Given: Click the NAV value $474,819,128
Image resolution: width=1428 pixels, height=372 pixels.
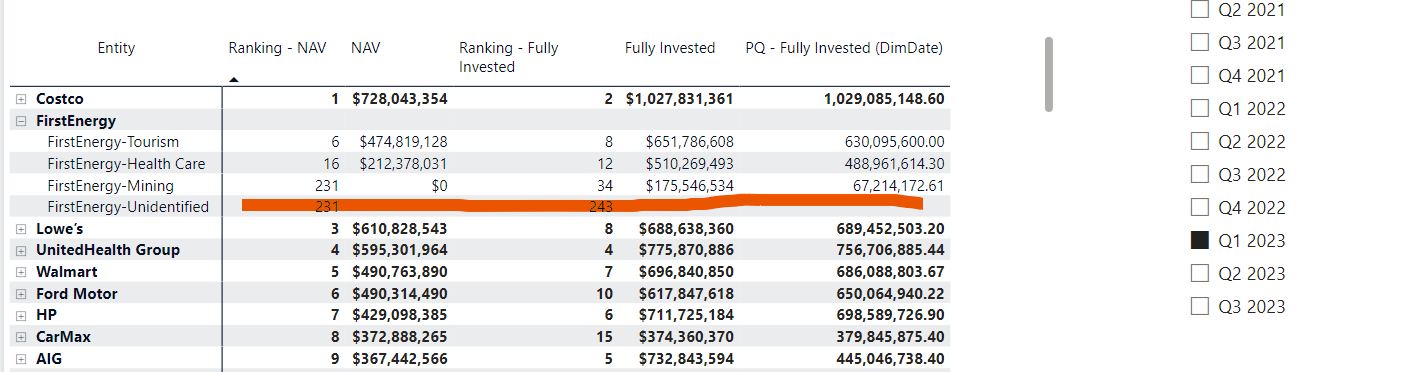Looking at the screenshot, I should 404,142.
